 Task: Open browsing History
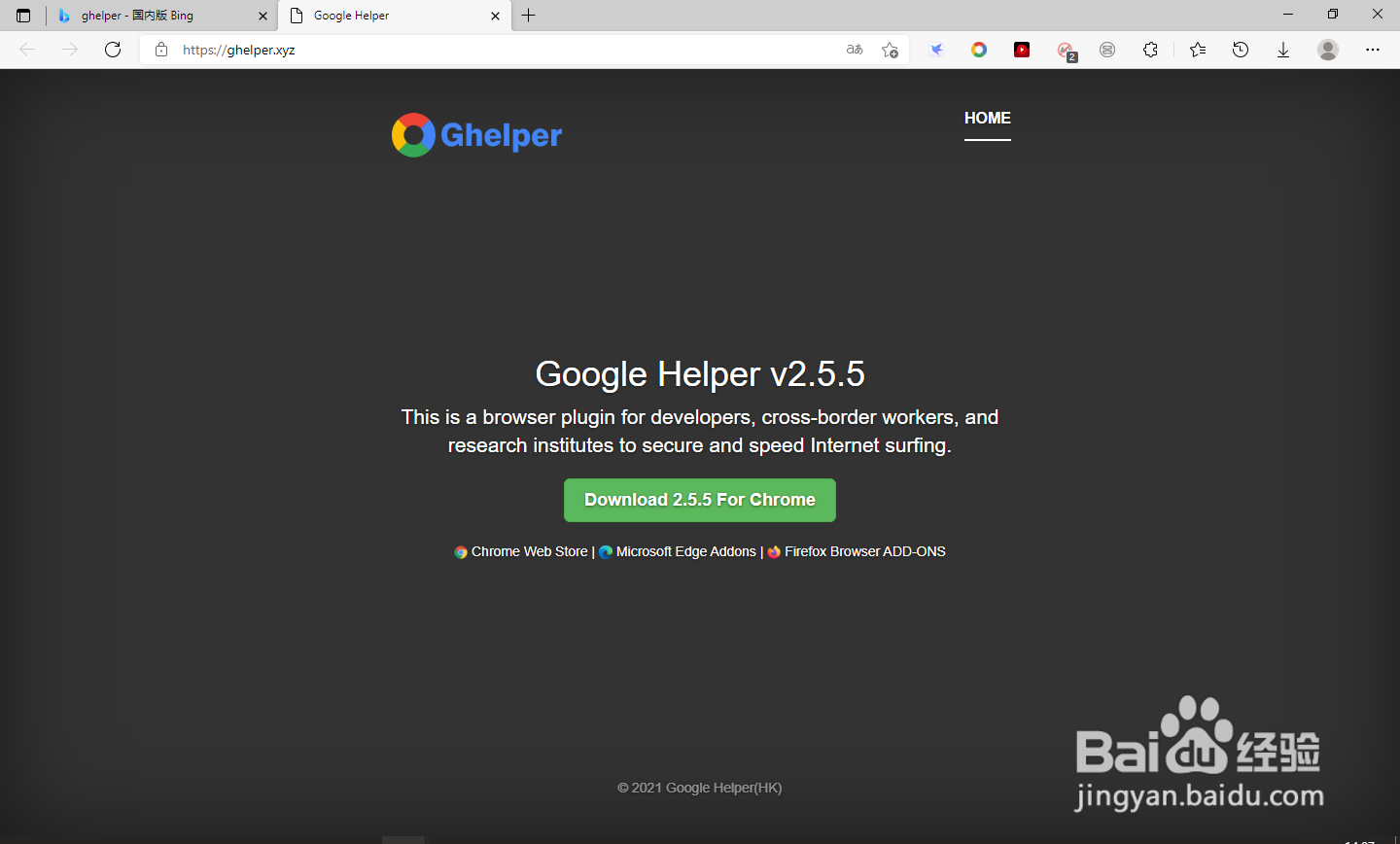[1241, 50]
